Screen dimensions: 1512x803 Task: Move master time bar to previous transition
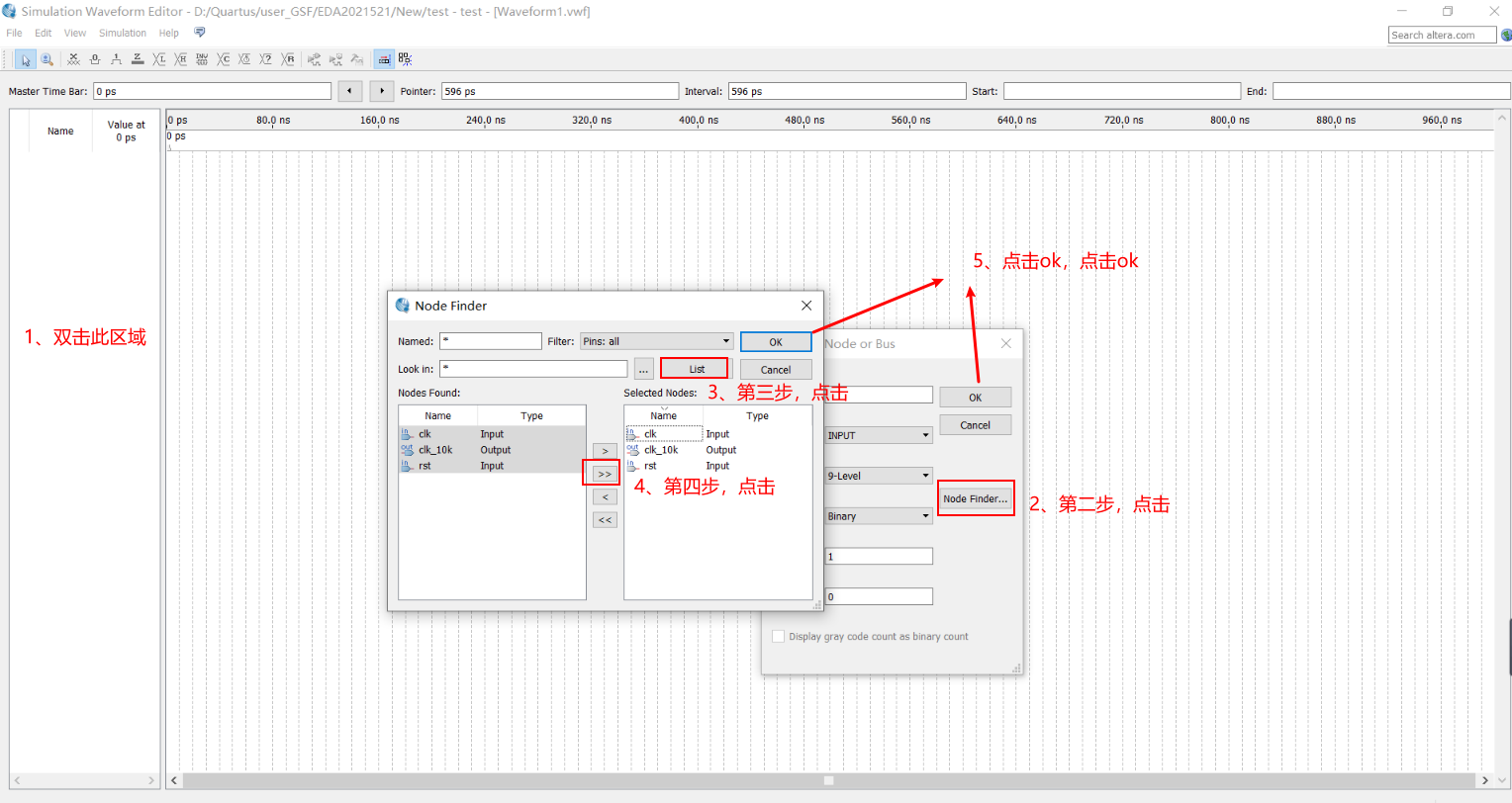(x=350, y=91)
